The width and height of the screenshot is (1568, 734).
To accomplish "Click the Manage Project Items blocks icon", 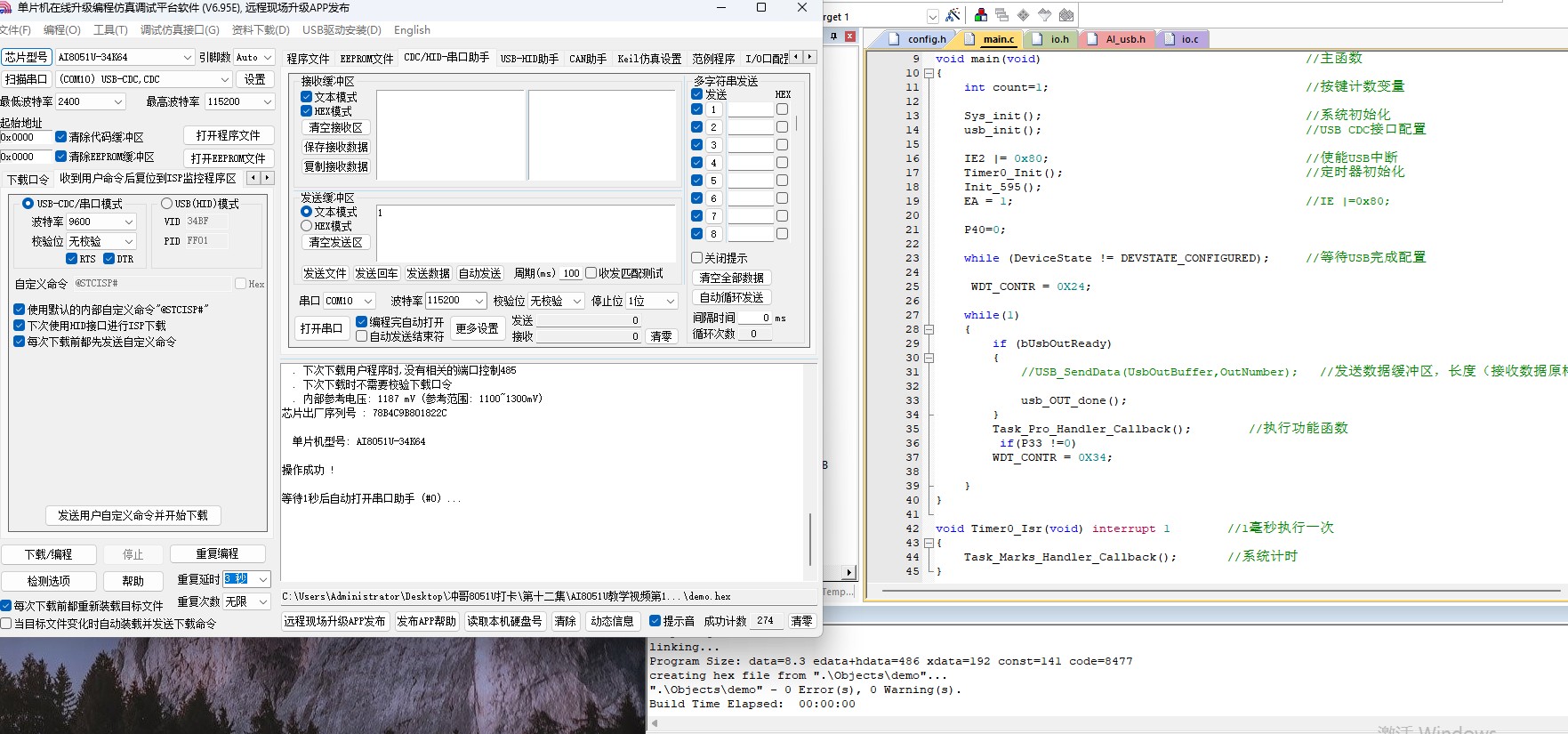I will click(x=981, y=15).
